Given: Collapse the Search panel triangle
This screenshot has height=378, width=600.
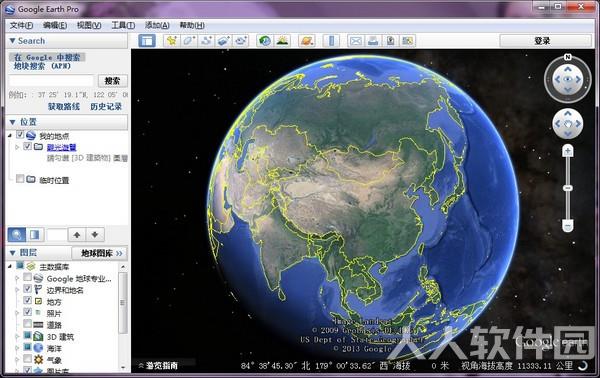Looking at the screenshot, I should (12, 41).
